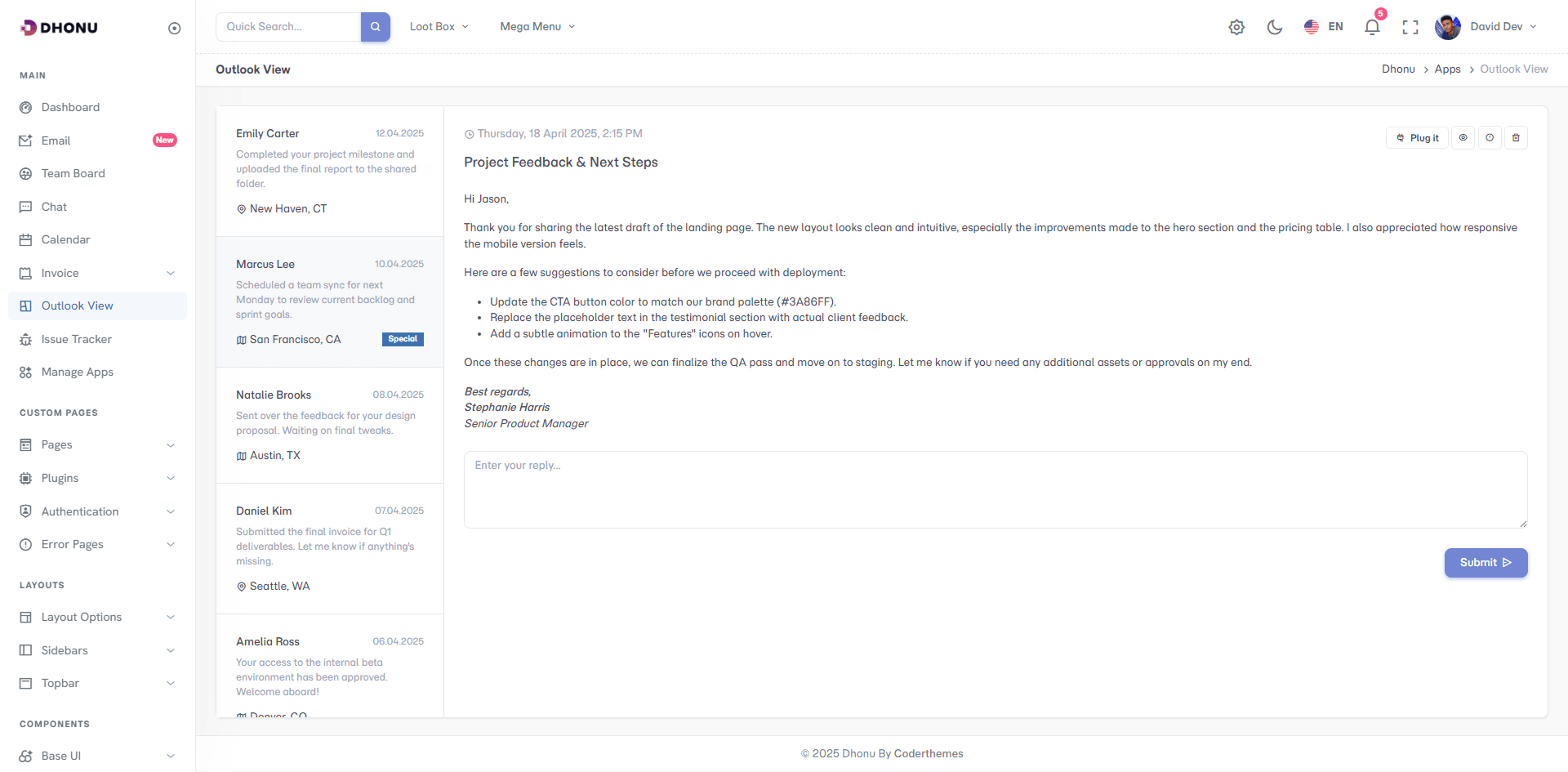Open the notifications bell
This screenshot has height=772, width=1568.
[x=1372, y=27]
